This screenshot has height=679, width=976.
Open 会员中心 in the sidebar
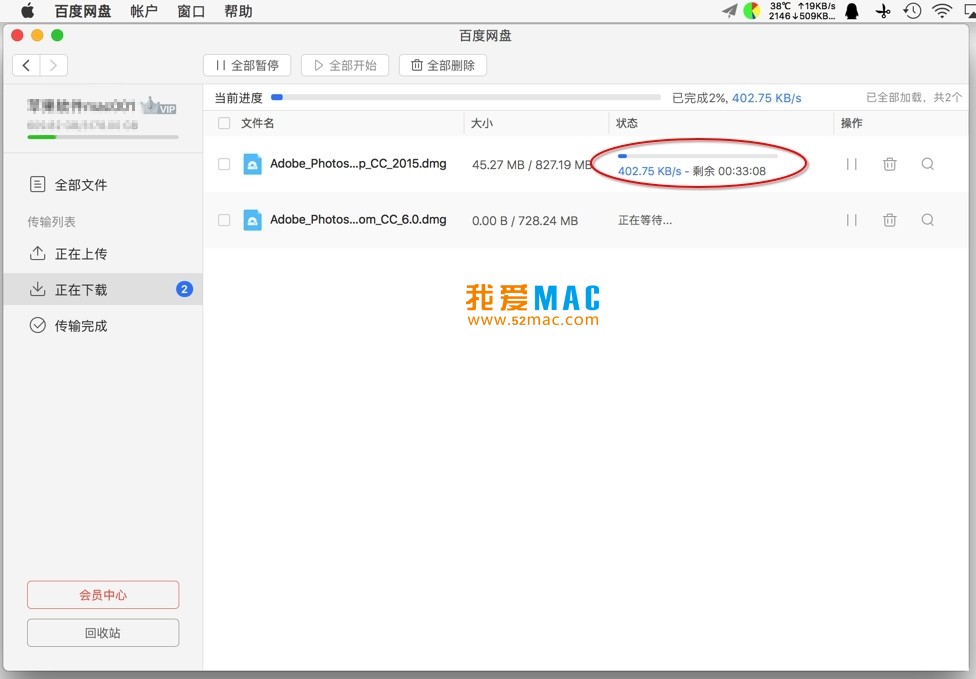point(103,595)
